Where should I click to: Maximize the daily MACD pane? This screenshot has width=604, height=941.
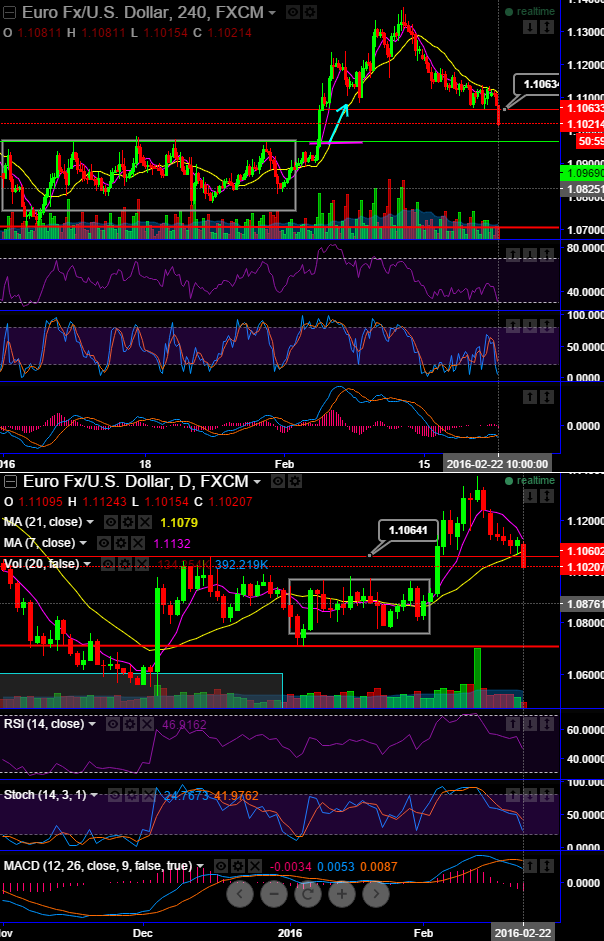click(x=547, y=866)
